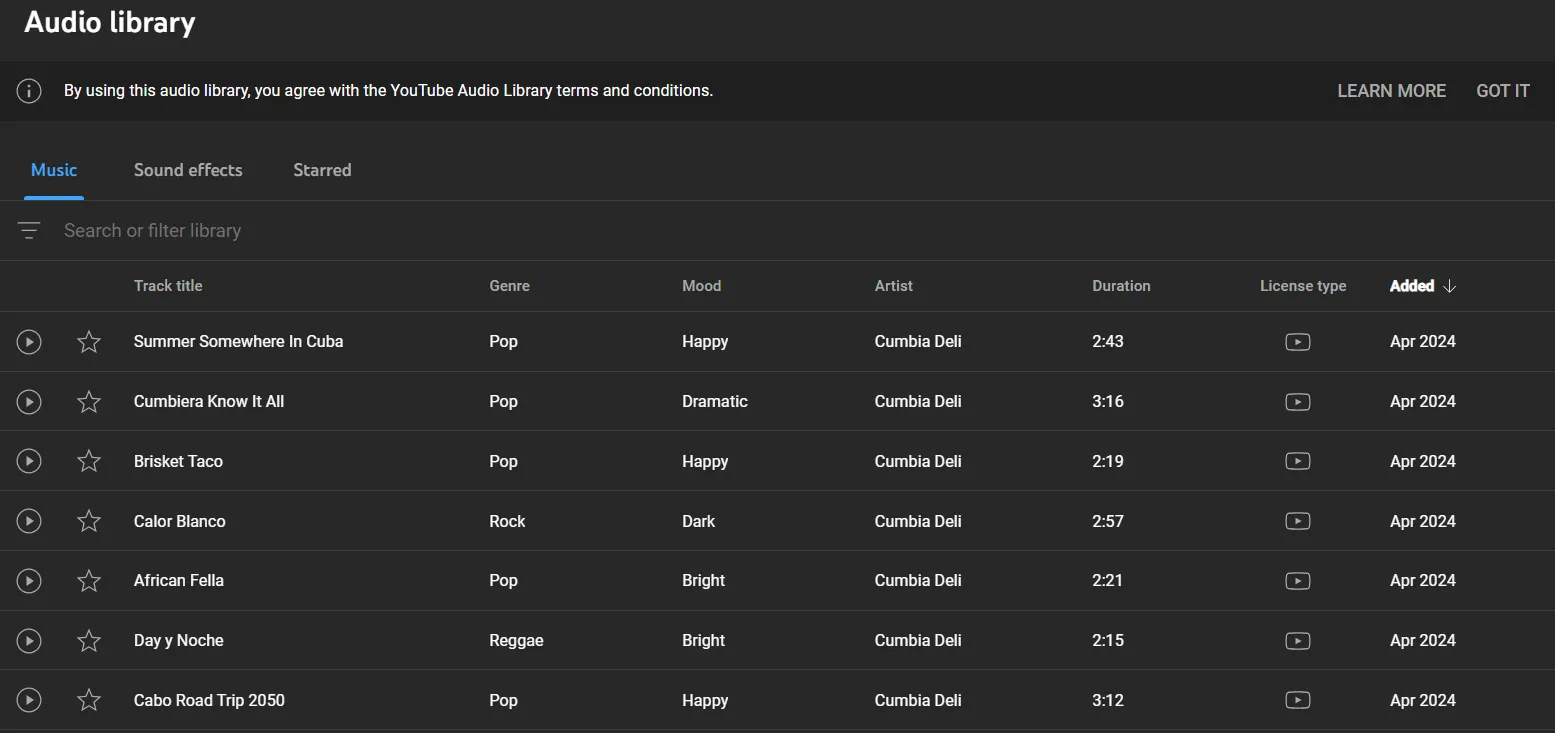The image size is (1555, 733).
Task: Select the Calor Blanco title
Action: [180, 521]
